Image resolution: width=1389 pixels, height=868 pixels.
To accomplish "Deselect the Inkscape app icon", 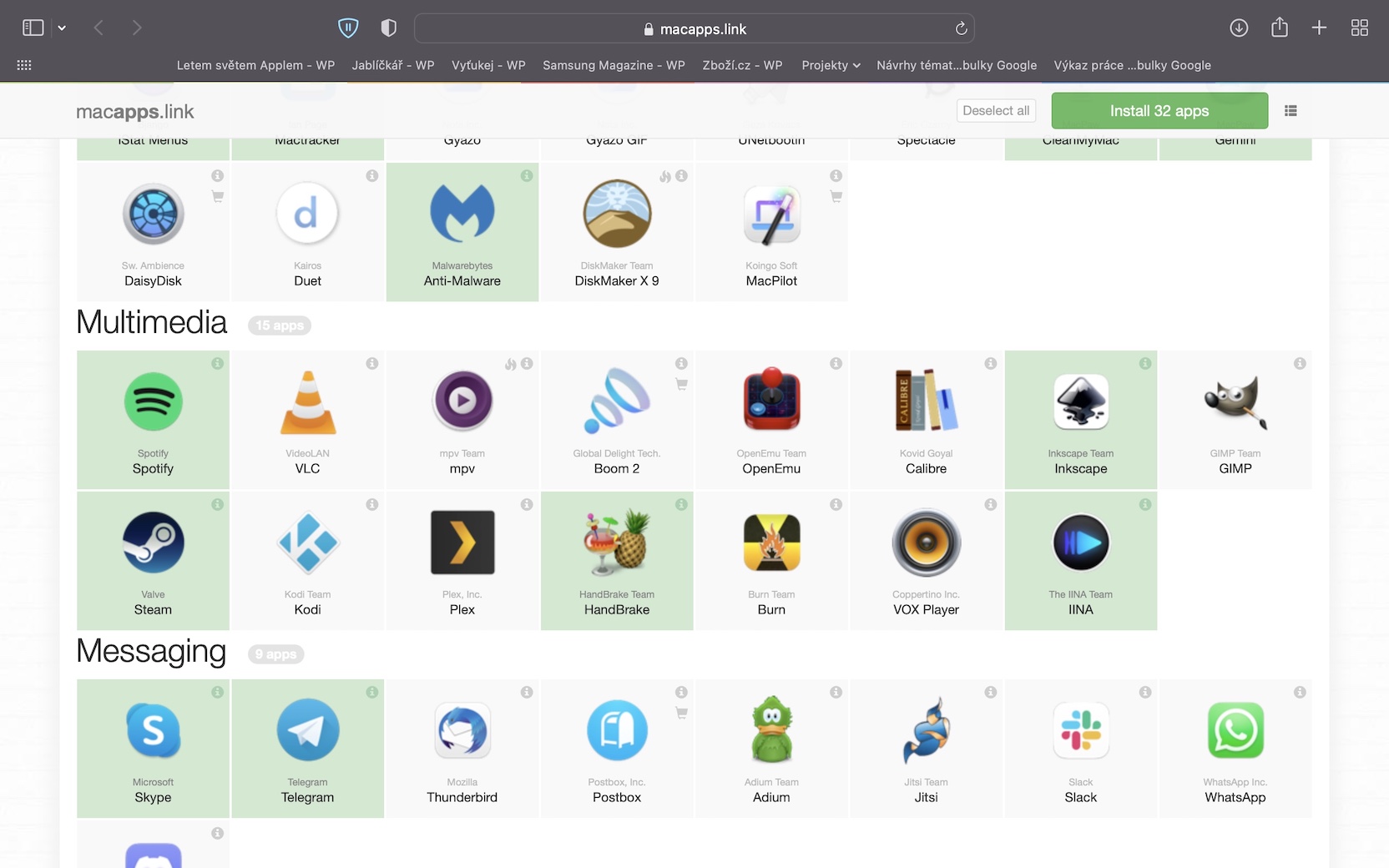I will click(x=1081, y=401).
